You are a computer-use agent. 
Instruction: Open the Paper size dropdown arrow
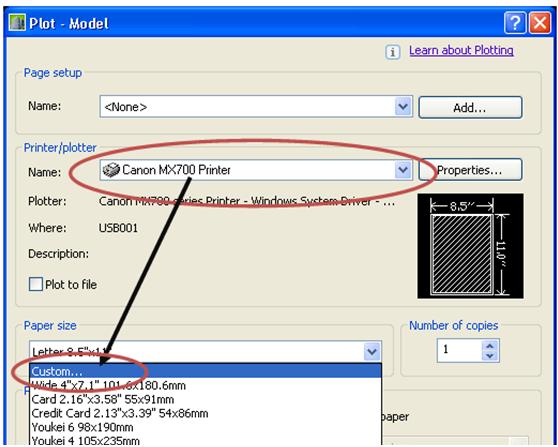[x=372, y=352]
